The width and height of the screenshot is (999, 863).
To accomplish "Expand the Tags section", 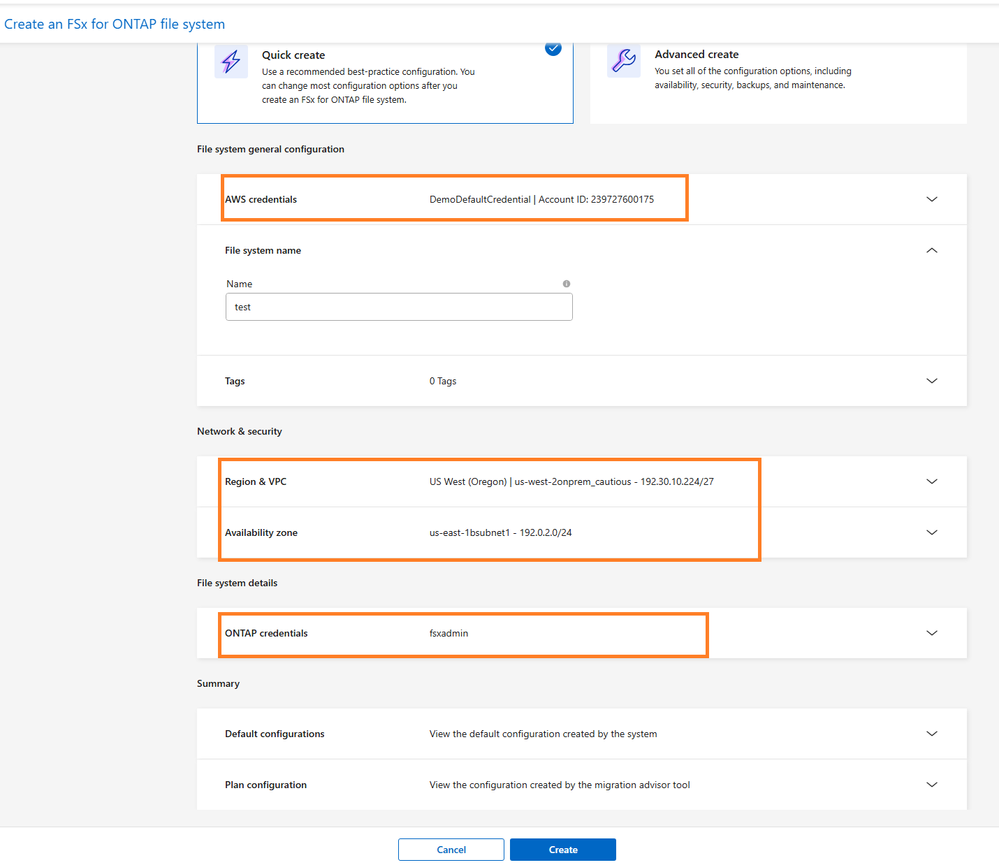I will [x=932, y=381].
